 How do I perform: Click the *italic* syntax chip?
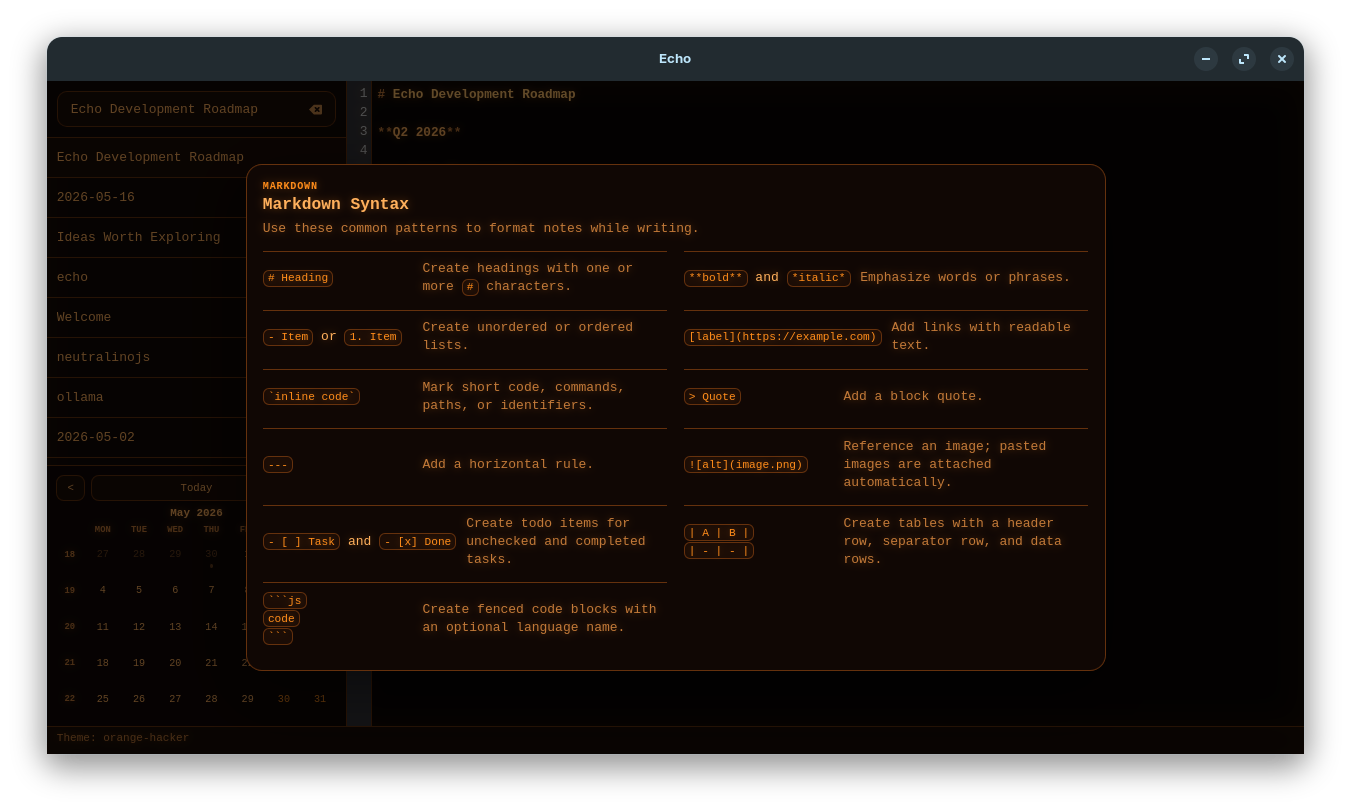(x=819, y=278)
